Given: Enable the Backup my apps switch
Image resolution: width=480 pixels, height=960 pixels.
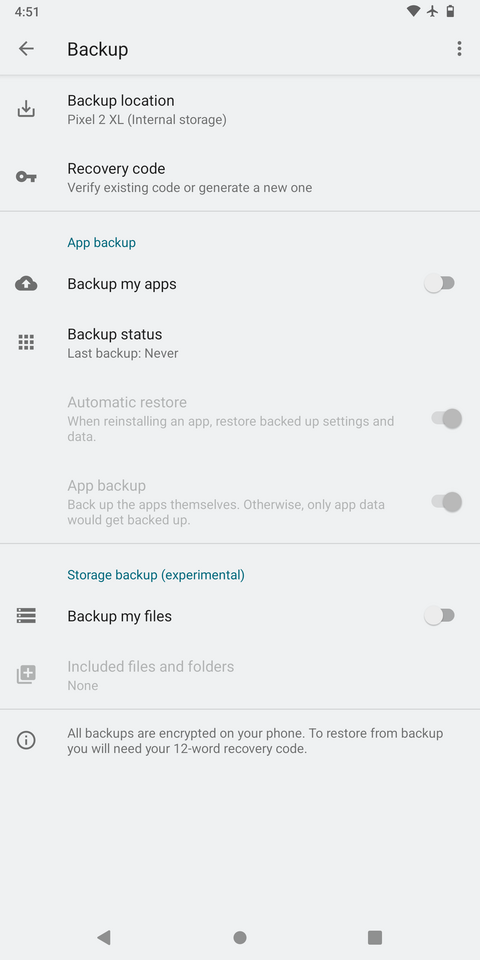Looking at the screenshot, I should pos(440,283).
